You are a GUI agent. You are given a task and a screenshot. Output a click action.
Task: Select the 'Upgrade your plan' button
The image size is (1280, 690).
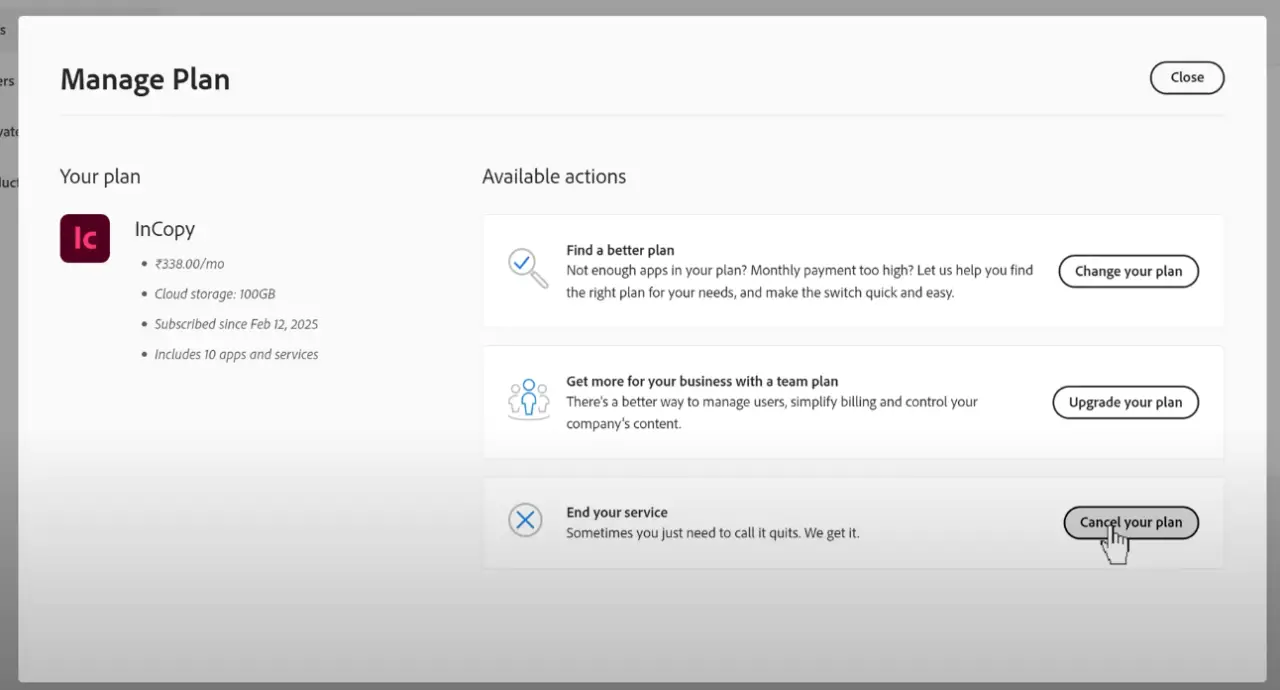(x=1125, y=402)
